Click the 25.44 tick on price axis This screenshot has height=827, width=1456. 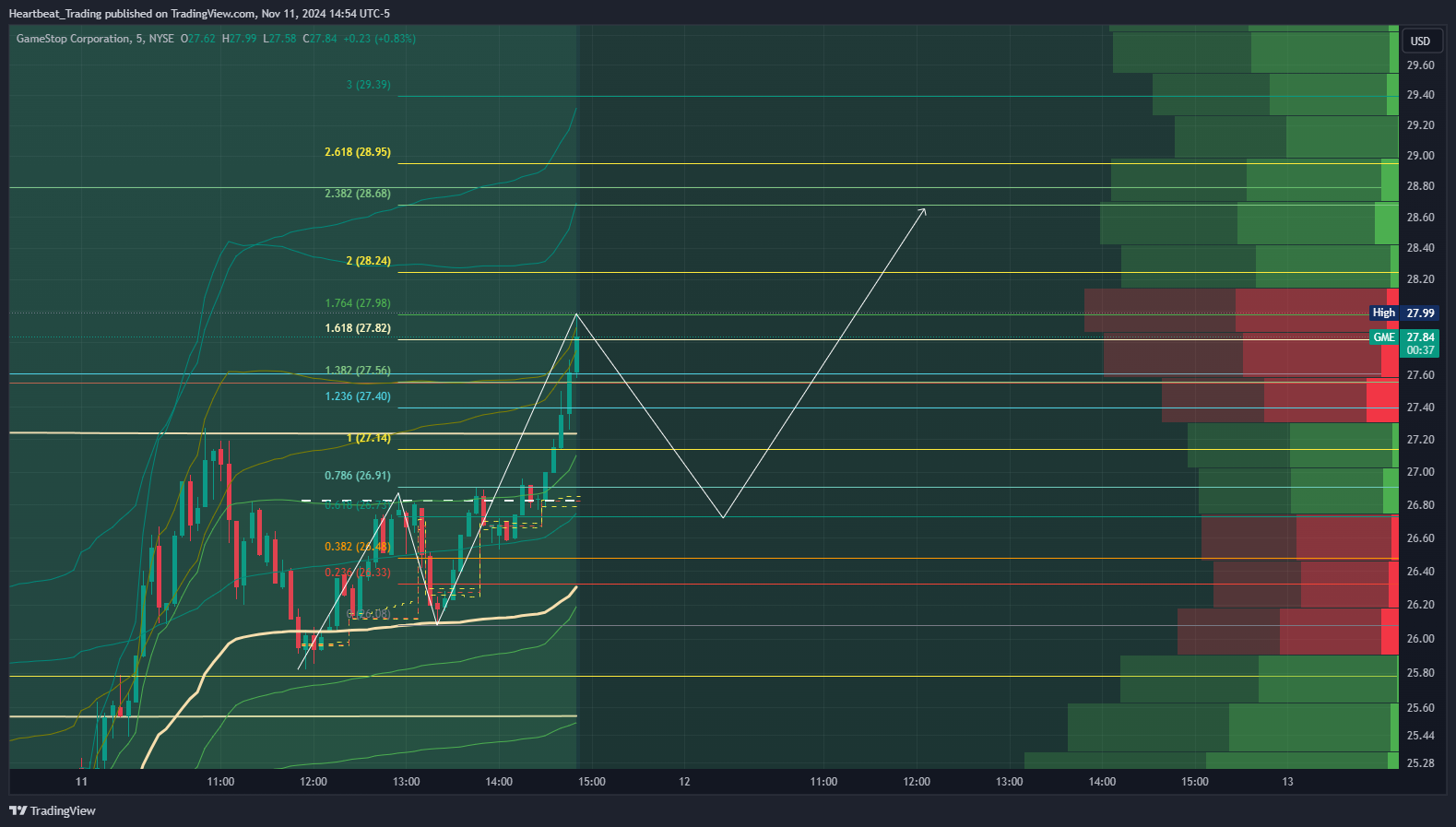tap(1420, 736)
